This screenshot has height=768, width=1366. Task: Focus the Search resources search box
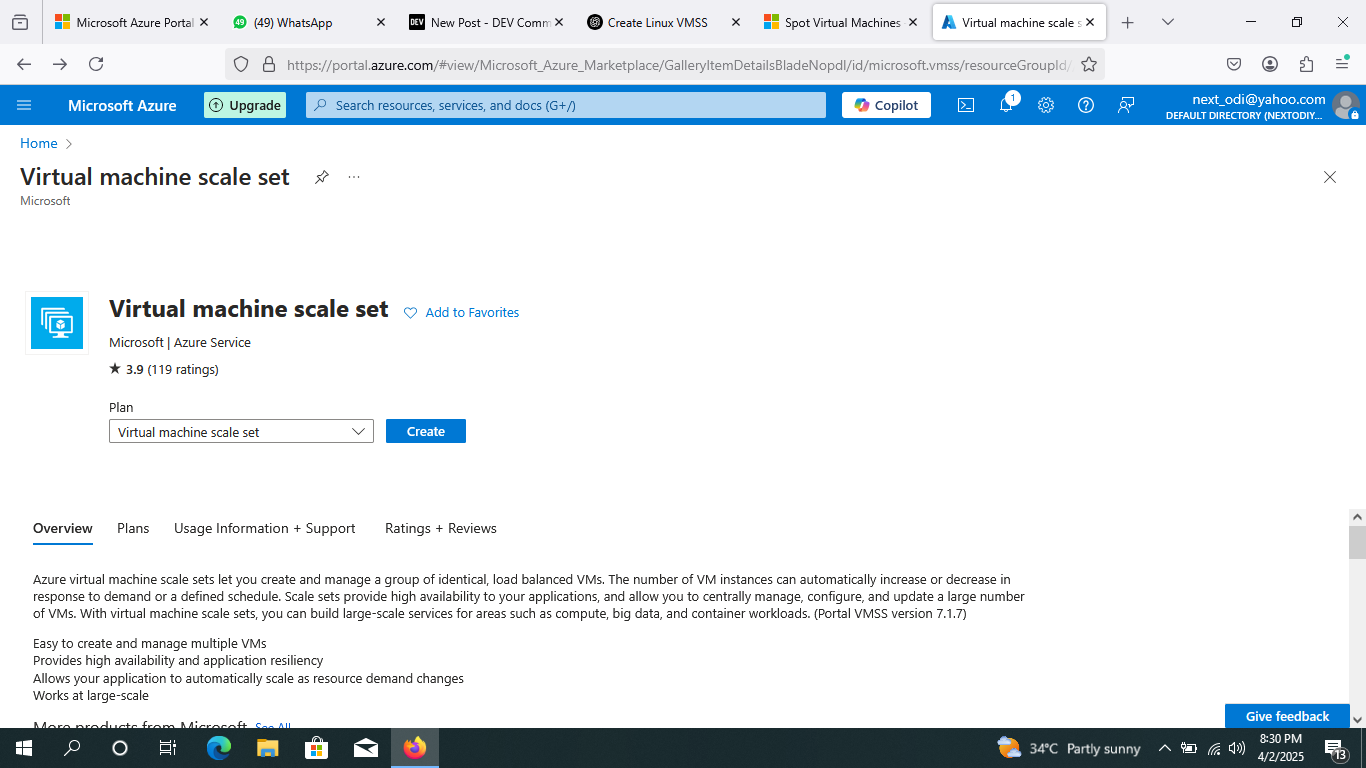[x=566, y=105]
